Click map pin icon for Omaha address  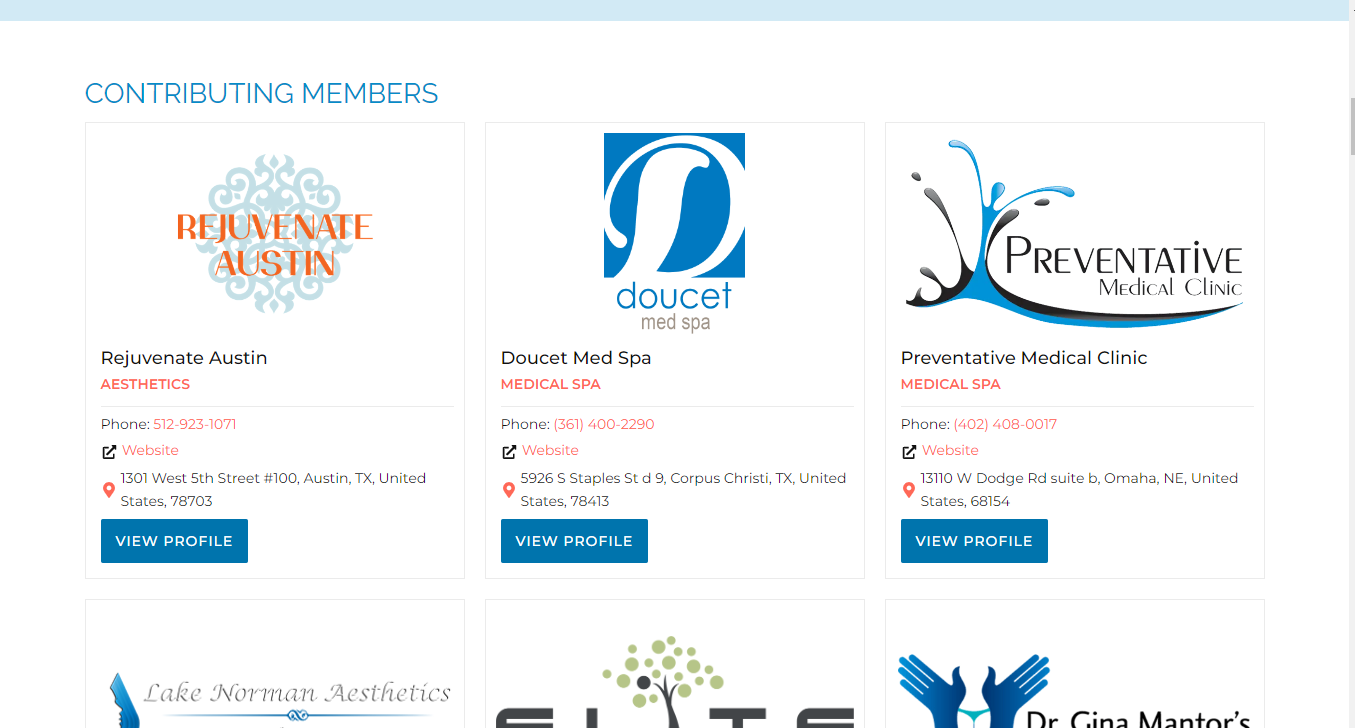tap(909, 490)
